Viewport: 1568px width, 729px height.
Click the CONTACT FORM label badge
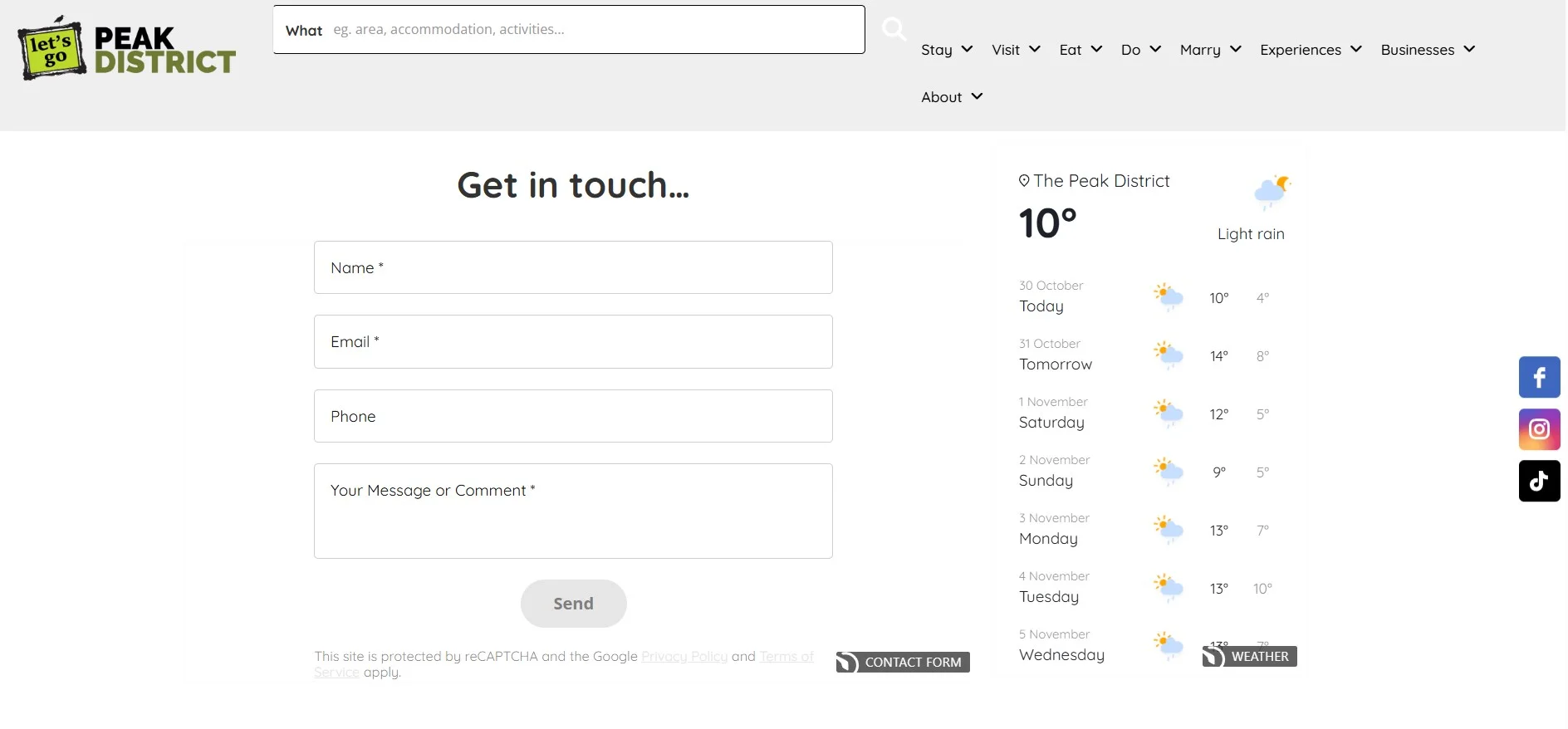click(x=903, y=662)
